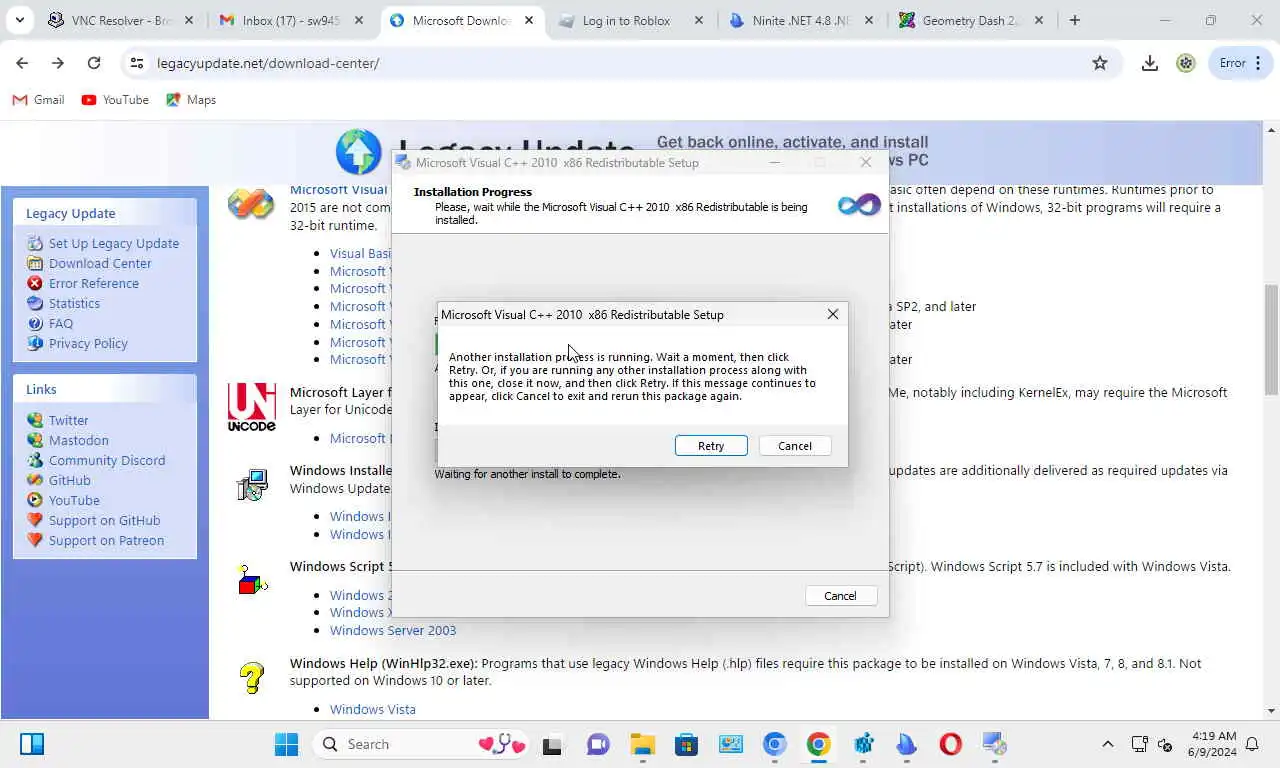Open Microsoft Store from the taskbar

pos(686,744)
